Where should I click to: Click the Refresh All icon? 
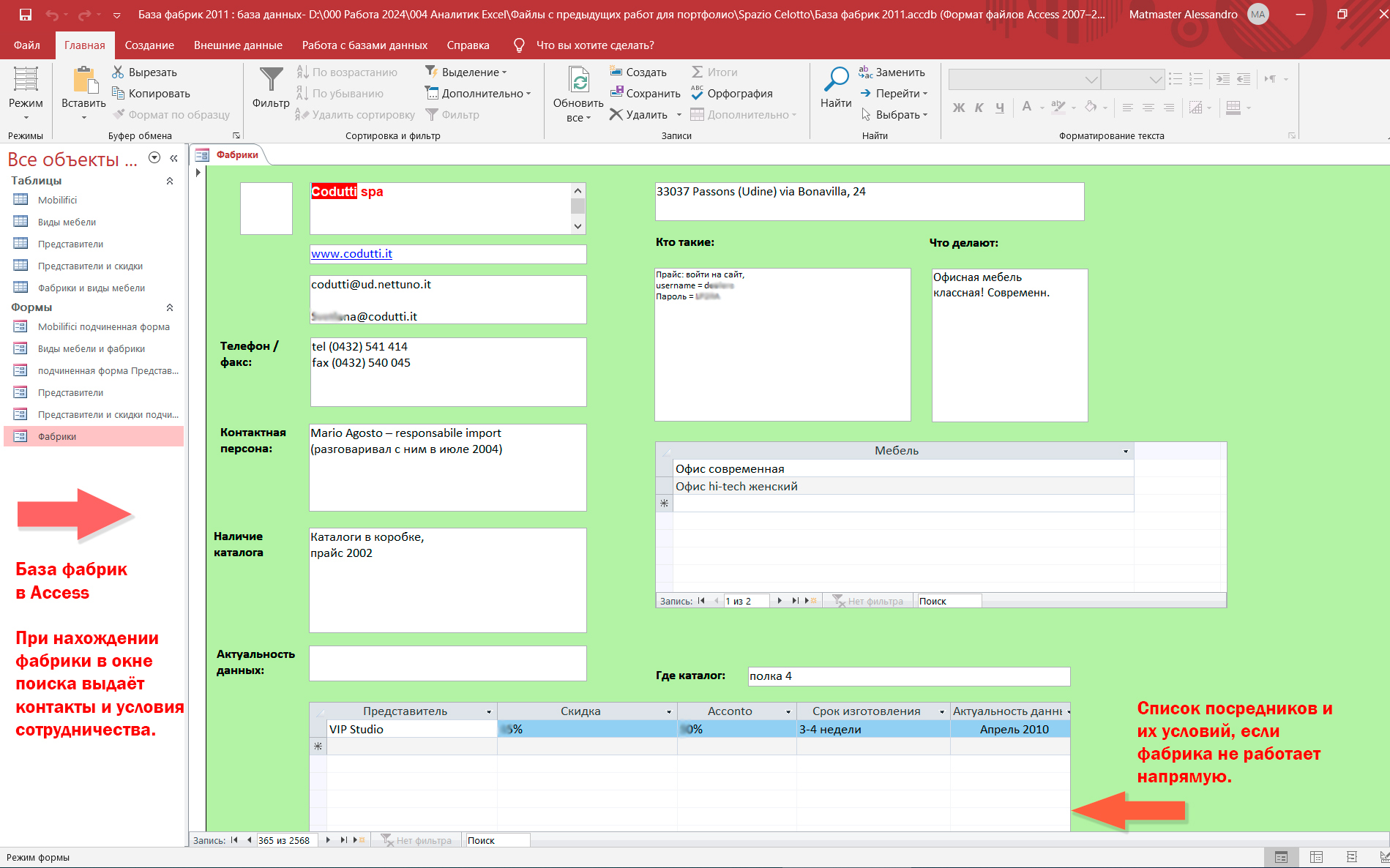coord(578,80)
